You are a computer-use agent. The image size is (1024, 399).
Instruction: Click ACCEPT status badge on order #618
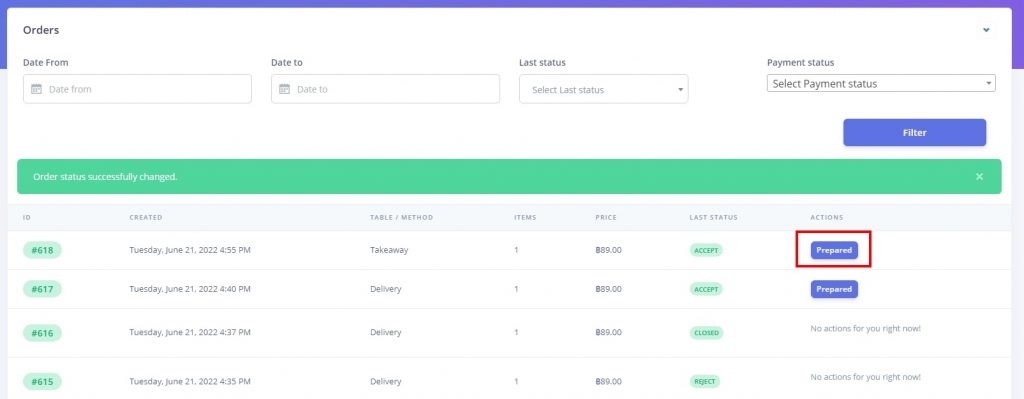click(x=706, y=250)
